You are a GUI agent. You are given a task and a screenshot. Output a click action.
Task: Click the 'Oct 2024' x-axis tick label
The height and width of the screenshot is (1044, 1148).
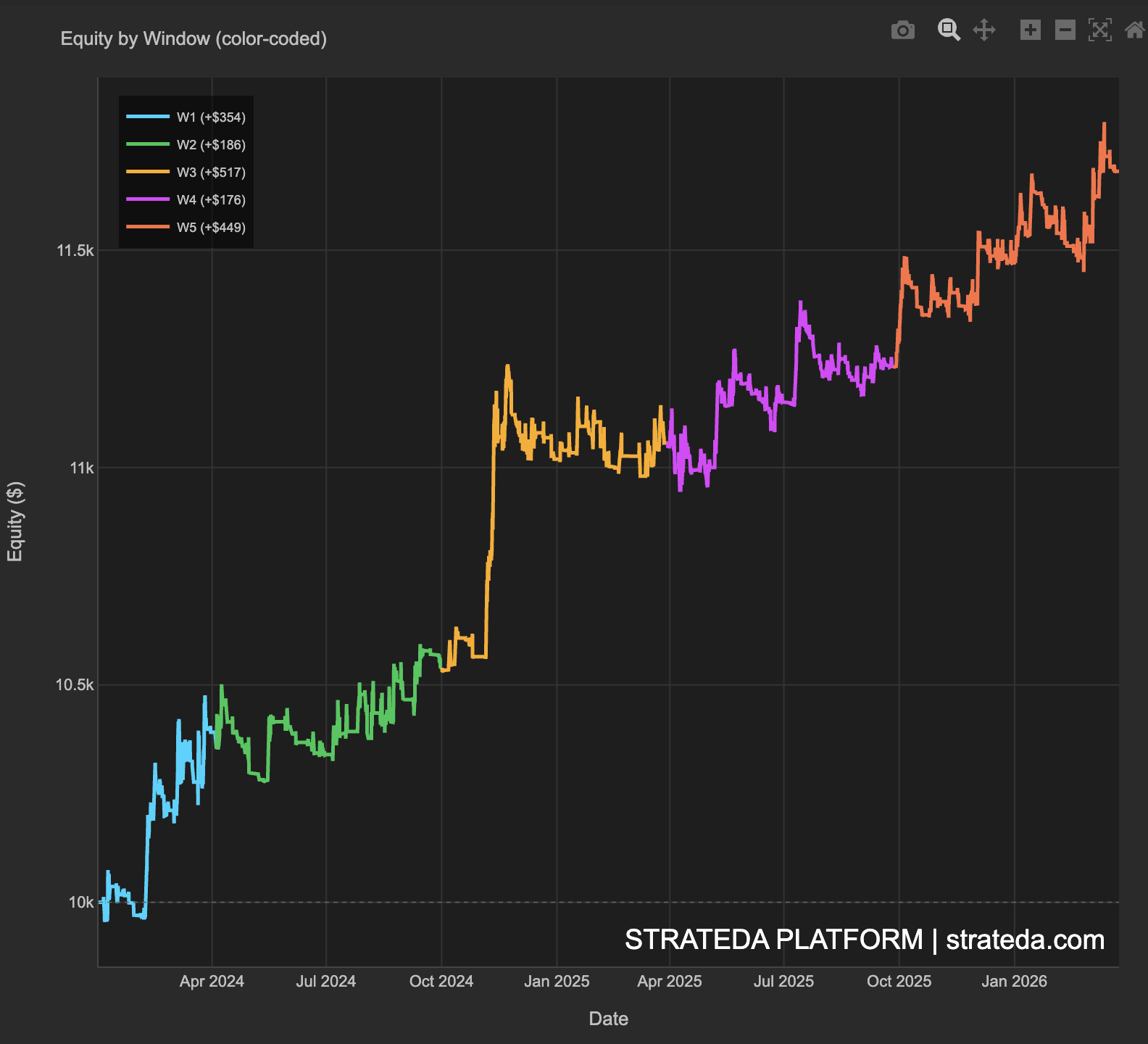[441, 982]
